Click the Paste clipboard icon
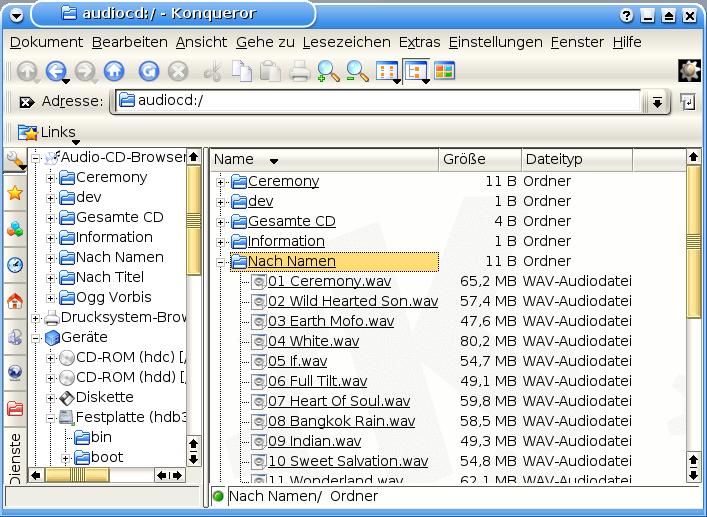Screen dimensions: 707x517 (271, 71)
